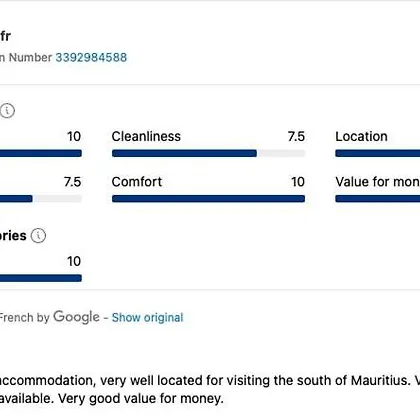Select the Value for money label
This screenshot has width=420, height=420.
378,182
